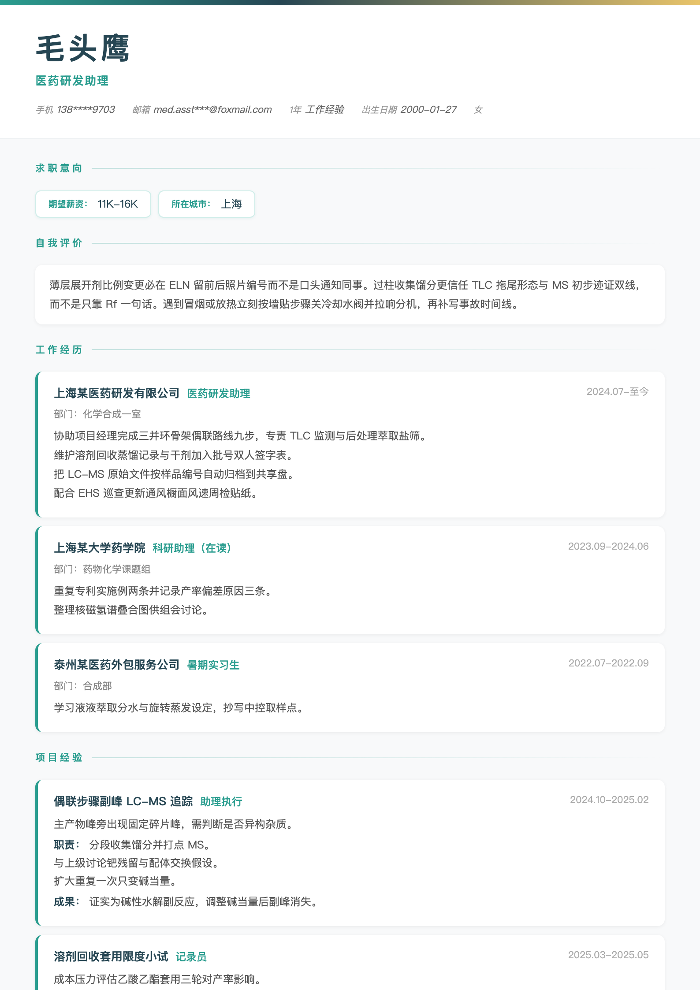Click the 求职意向 section heading
This screenshot has height=990, width=700.
59,168
